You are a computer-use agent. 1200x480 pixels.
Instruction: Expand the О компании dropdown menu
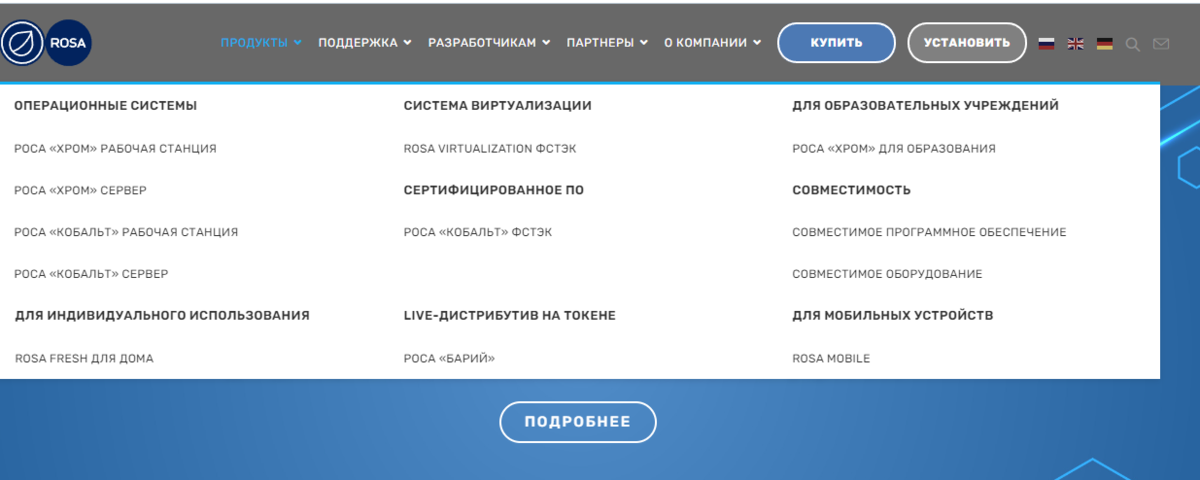(712, 43)
